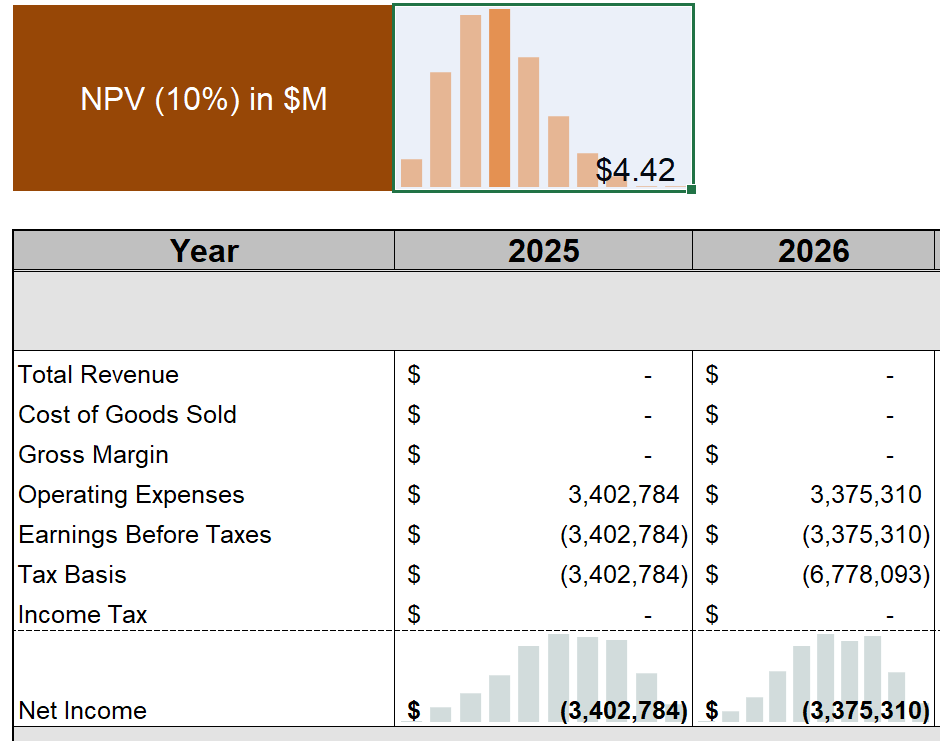The image size is (940, 741).
Task: Click the 2025 column header cell
Action: [543, 251]
